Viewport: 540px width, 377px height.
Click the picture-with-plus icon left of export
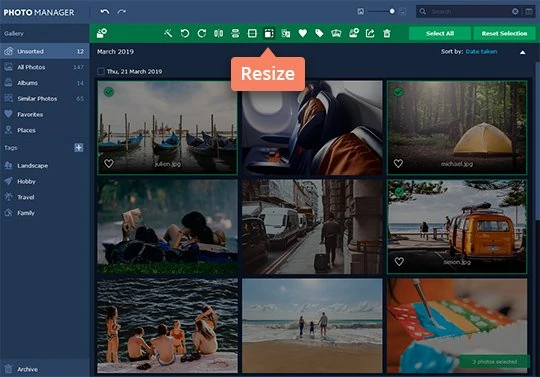pyautogui.click(x=354, y=33)
